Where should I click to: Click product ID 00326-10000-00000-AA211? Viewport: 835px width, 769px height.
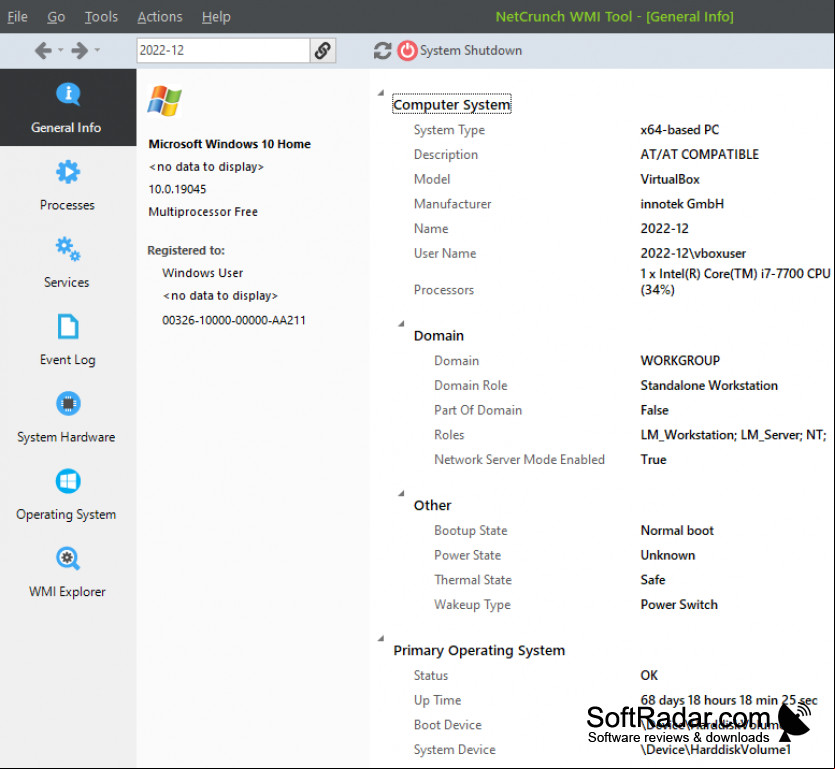pyautogui.click(x=234, y=320)
